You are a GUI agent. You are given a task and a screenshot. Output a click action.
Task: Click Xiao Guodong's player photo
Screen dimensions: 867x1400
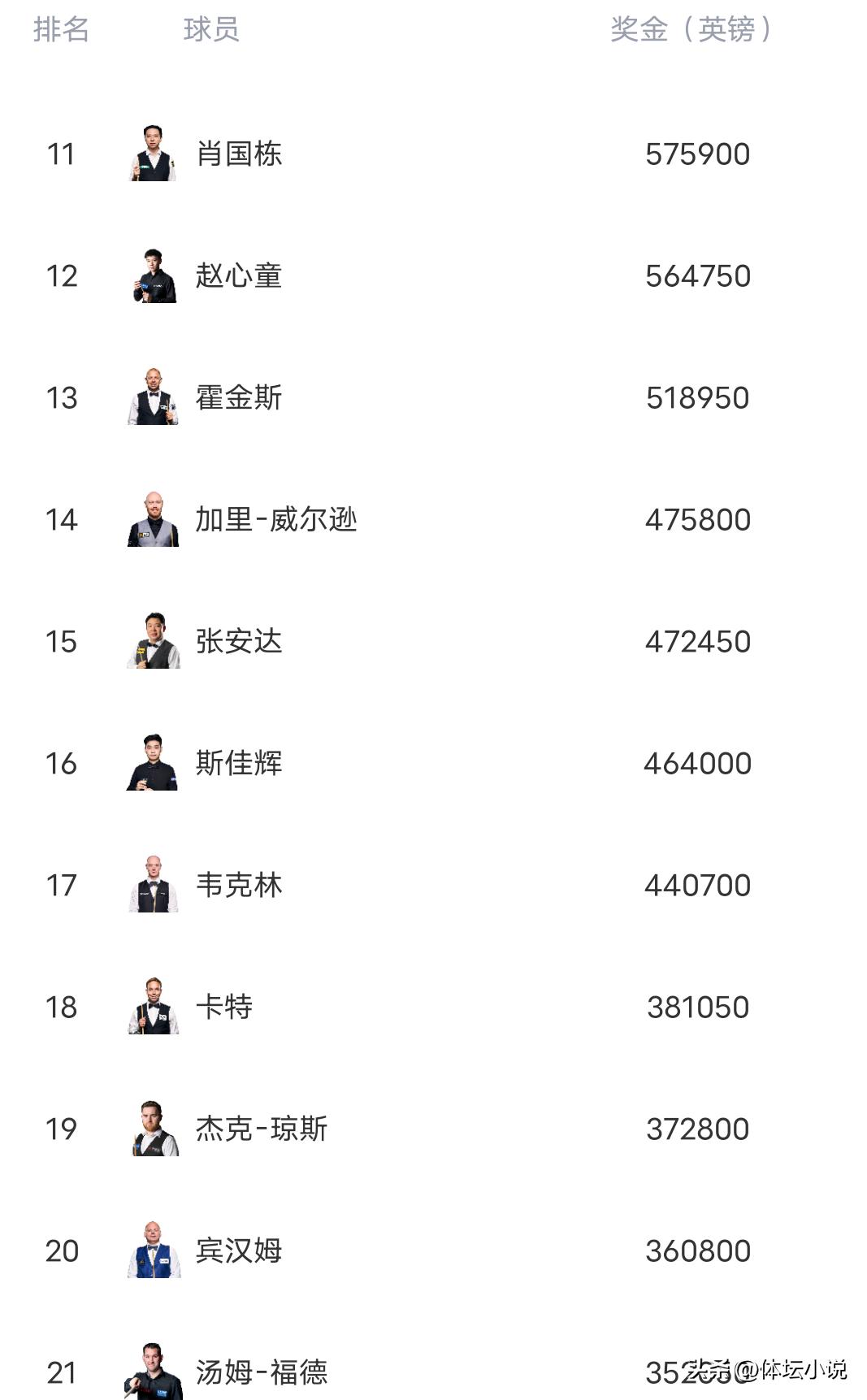153,154
